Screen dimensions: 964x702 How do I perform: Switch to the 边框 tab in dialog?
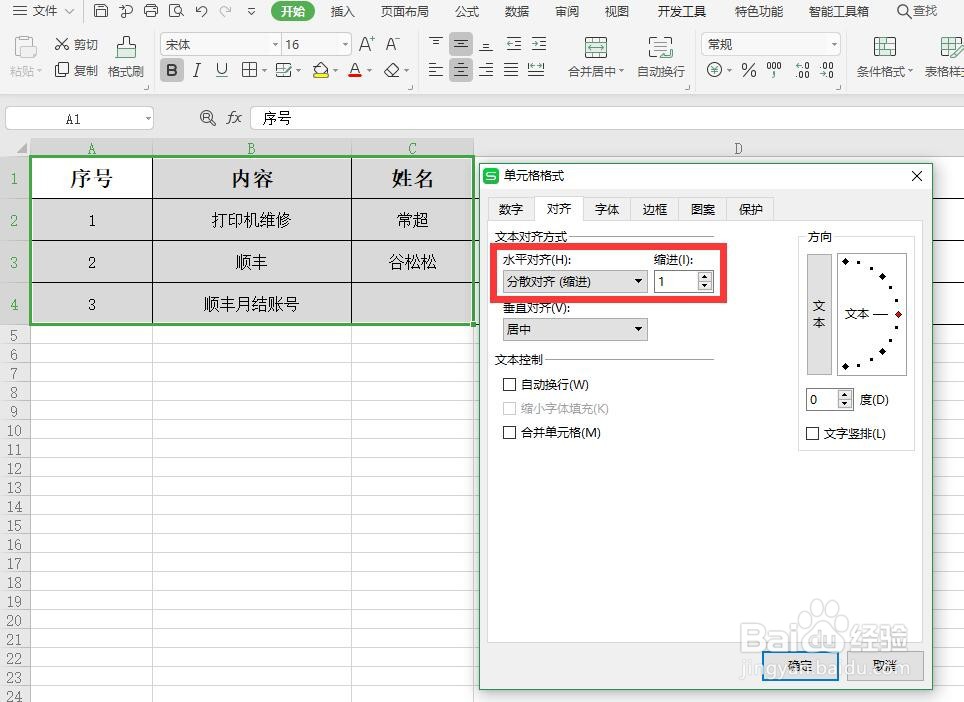654,209
